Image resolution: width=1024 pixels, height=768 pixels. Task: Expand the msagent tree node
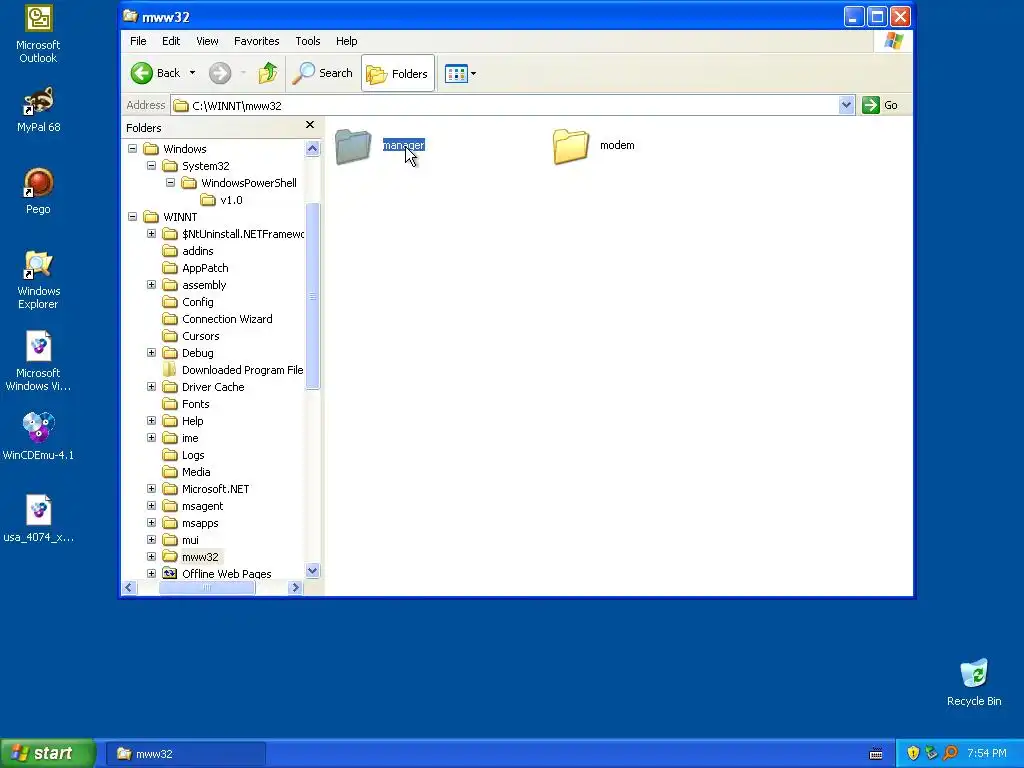click(x=152, y=505)
